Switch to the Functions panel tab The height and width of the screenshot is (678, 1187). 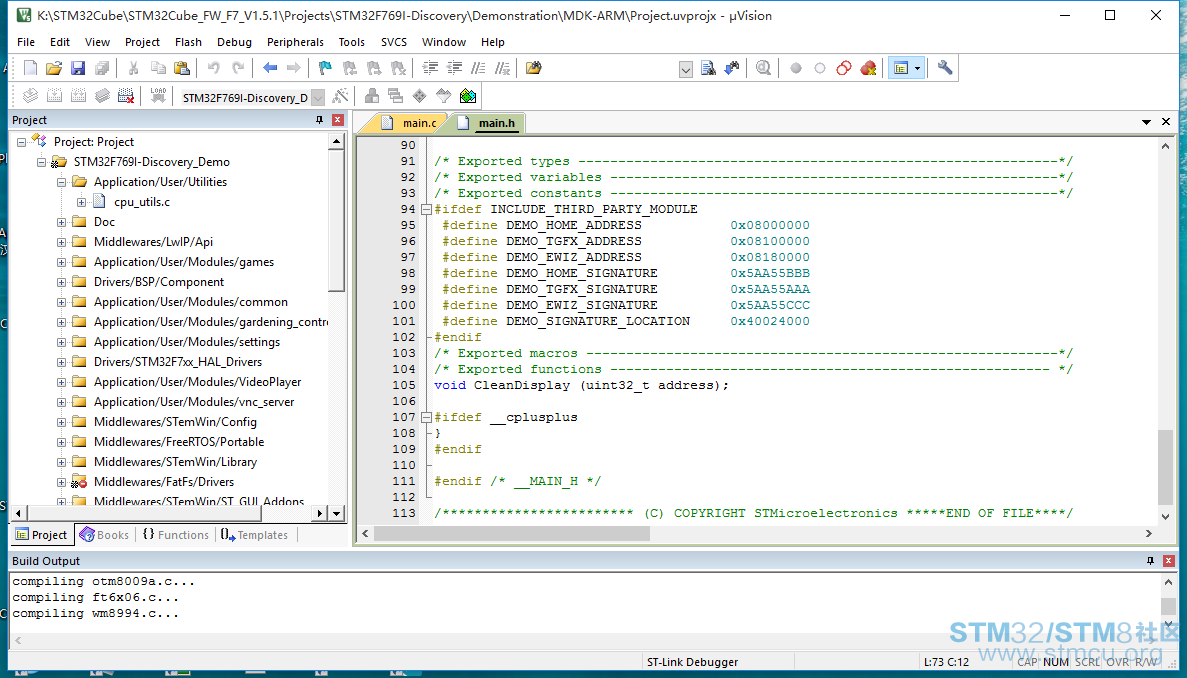click(176, 535)
